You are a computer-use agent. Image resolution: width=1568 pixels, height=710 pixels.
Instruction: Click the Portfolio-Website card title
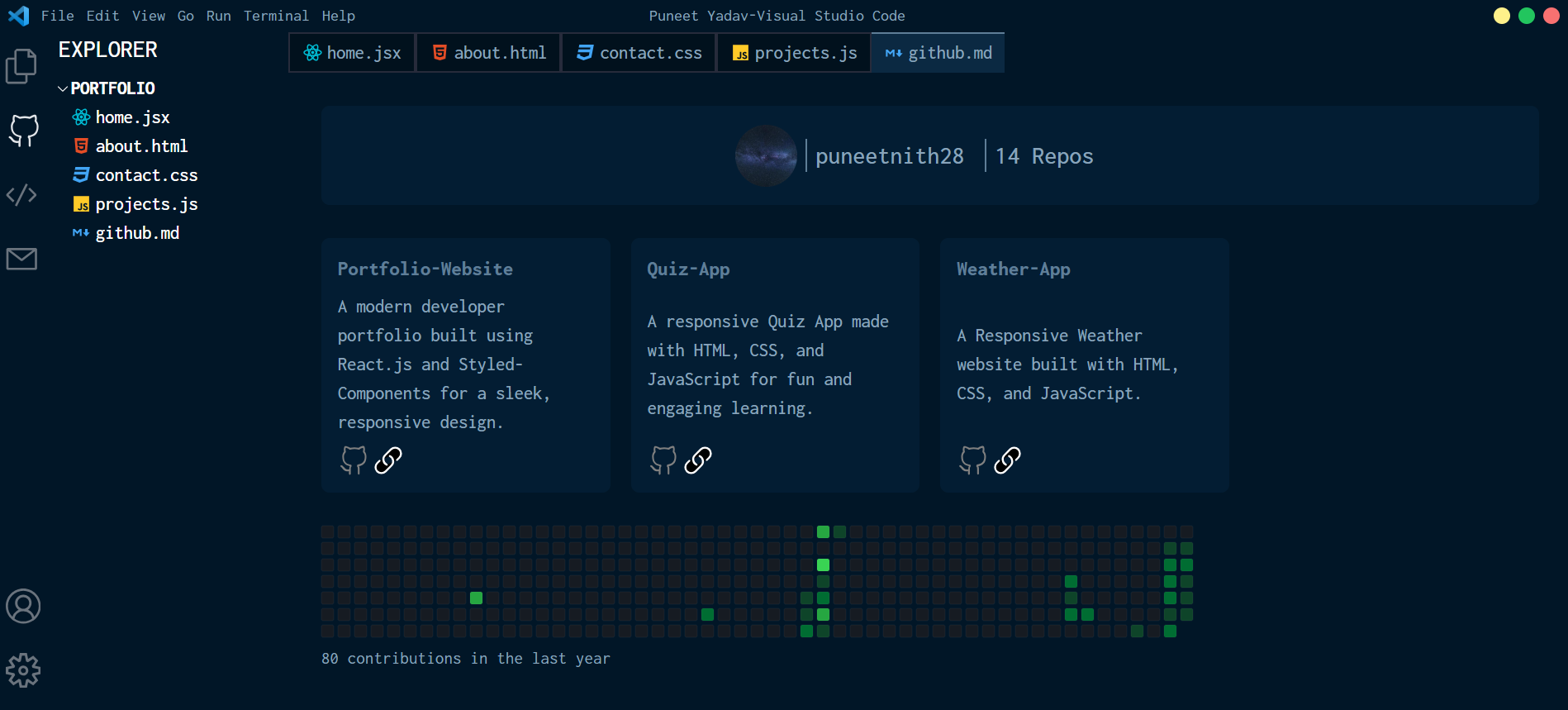425,269
